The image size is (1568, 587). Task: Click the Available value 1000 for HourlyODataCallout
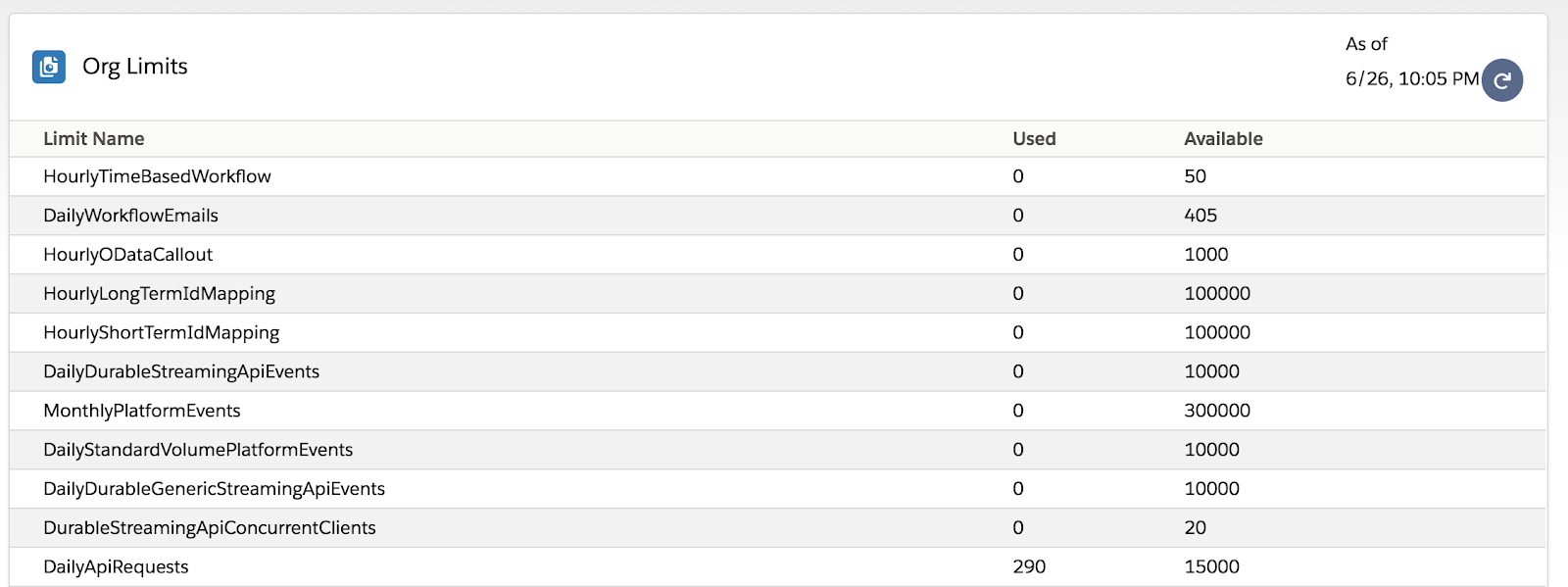click(1205, 255)
